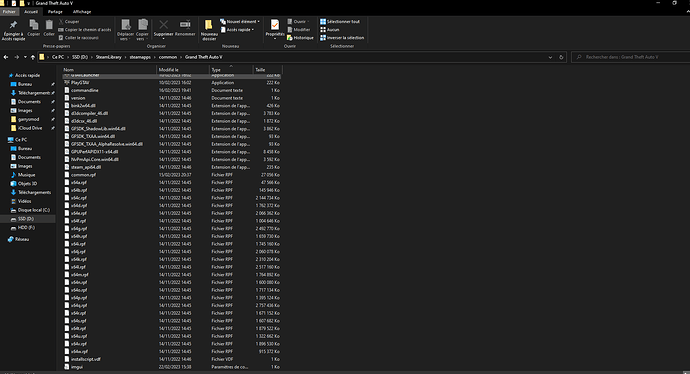Image resolution: width=690 pixels, height=374 pixels.
Task: Switch to the Partage tab
Action: (x=55, y=12)
